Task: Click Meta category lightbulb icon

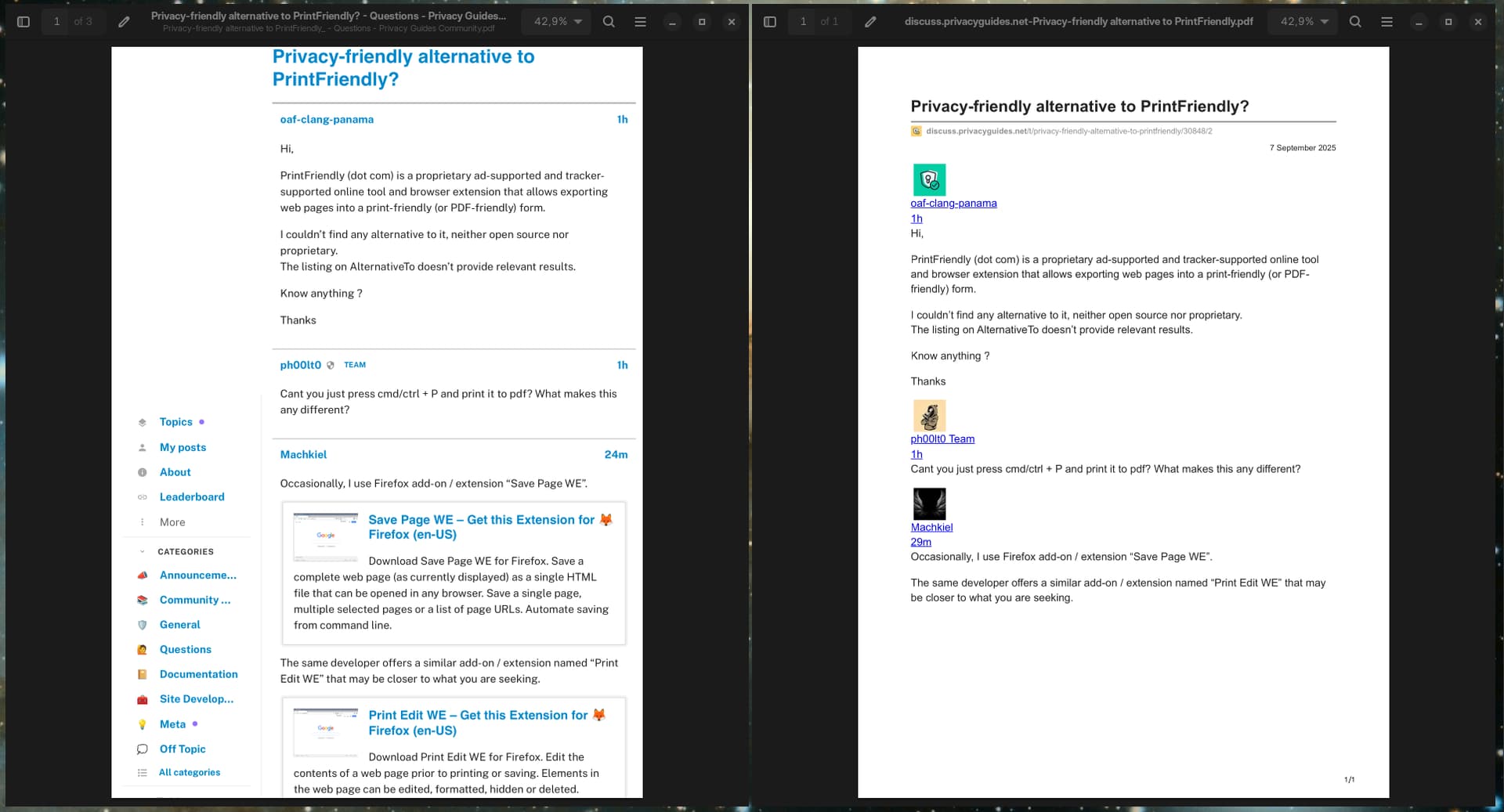Action: [x=142, y=724]
